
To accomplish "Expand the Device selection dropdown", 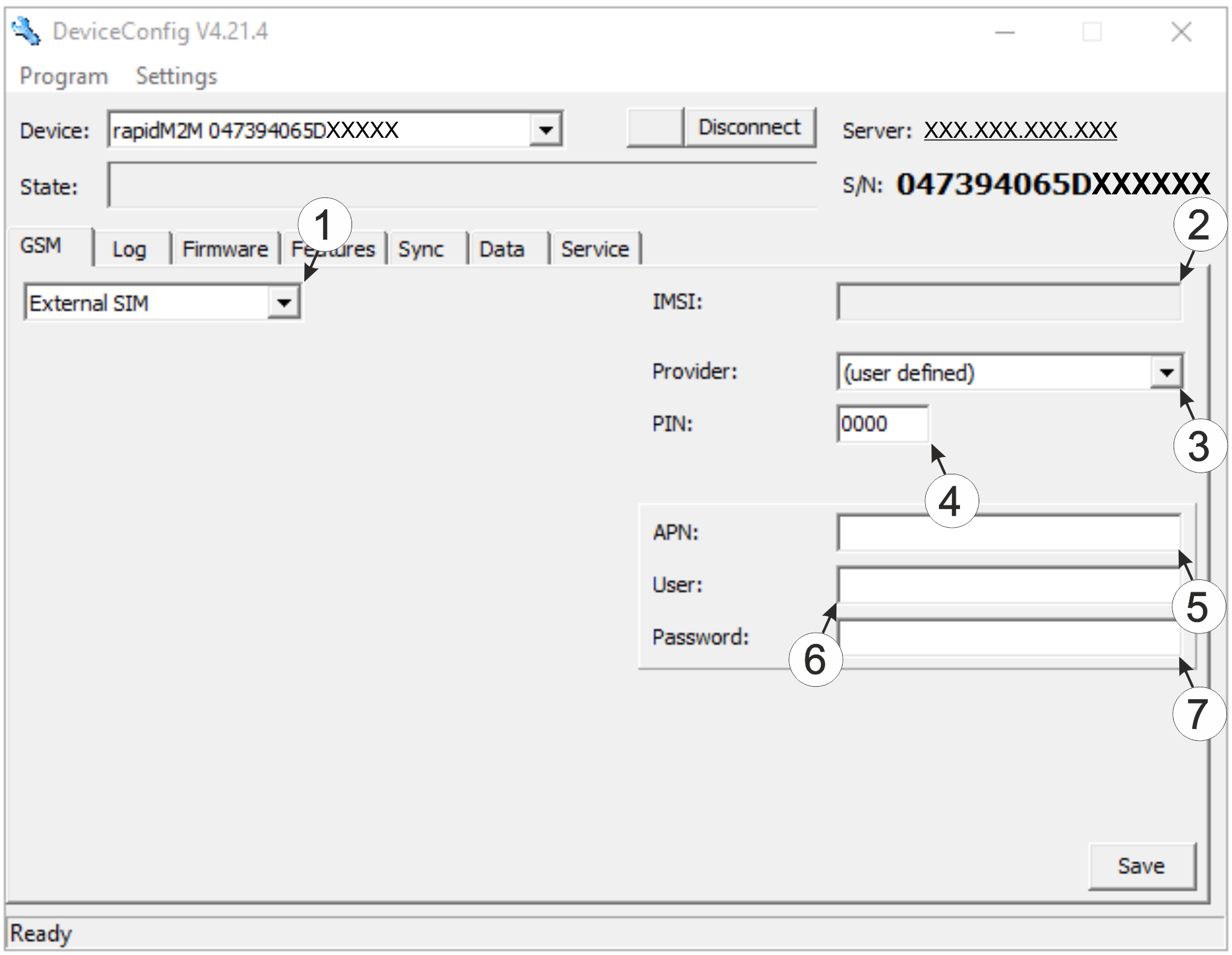I will click(545, 130).
